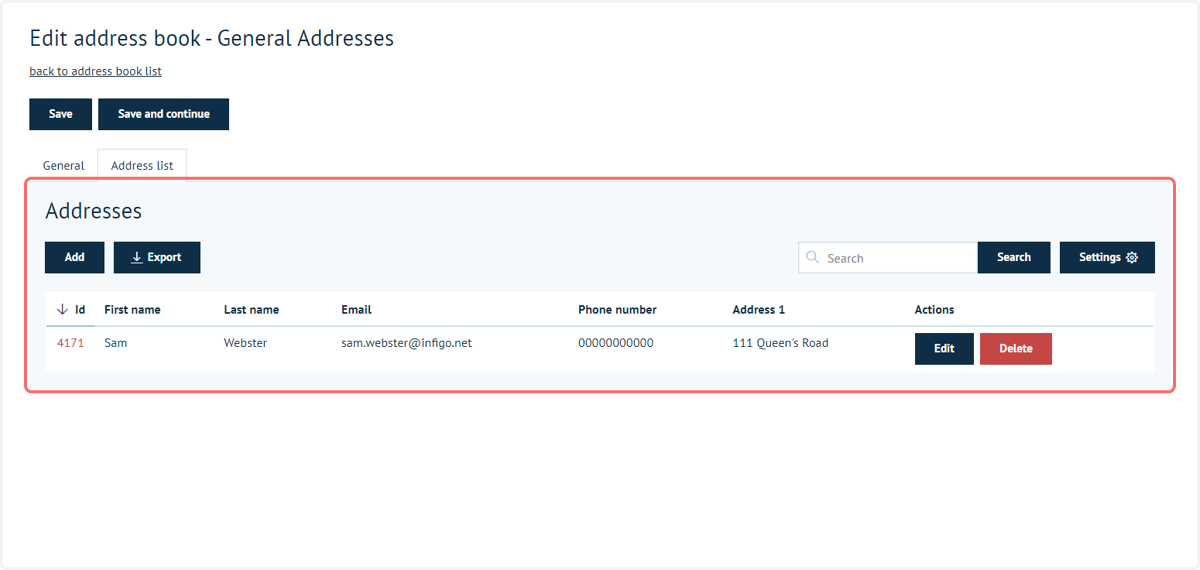
Task: Click Save and continue button
Action: (x=163, y=114)
